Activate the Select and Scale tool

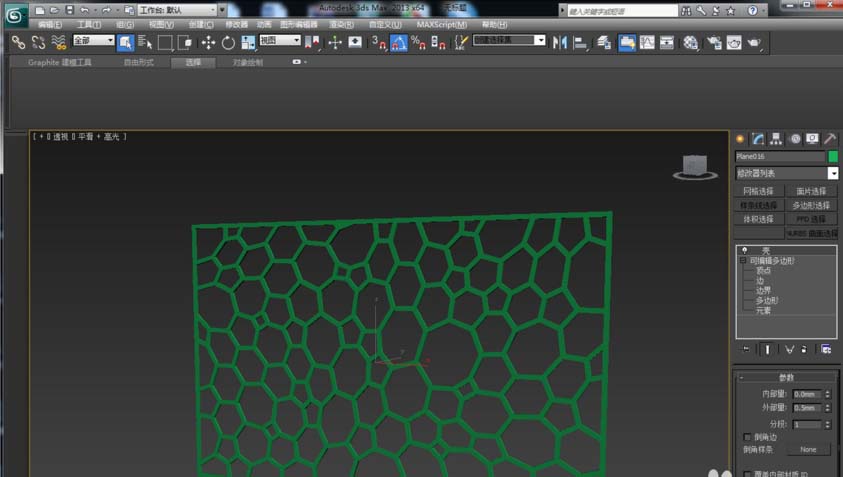[x=248, y=42]
